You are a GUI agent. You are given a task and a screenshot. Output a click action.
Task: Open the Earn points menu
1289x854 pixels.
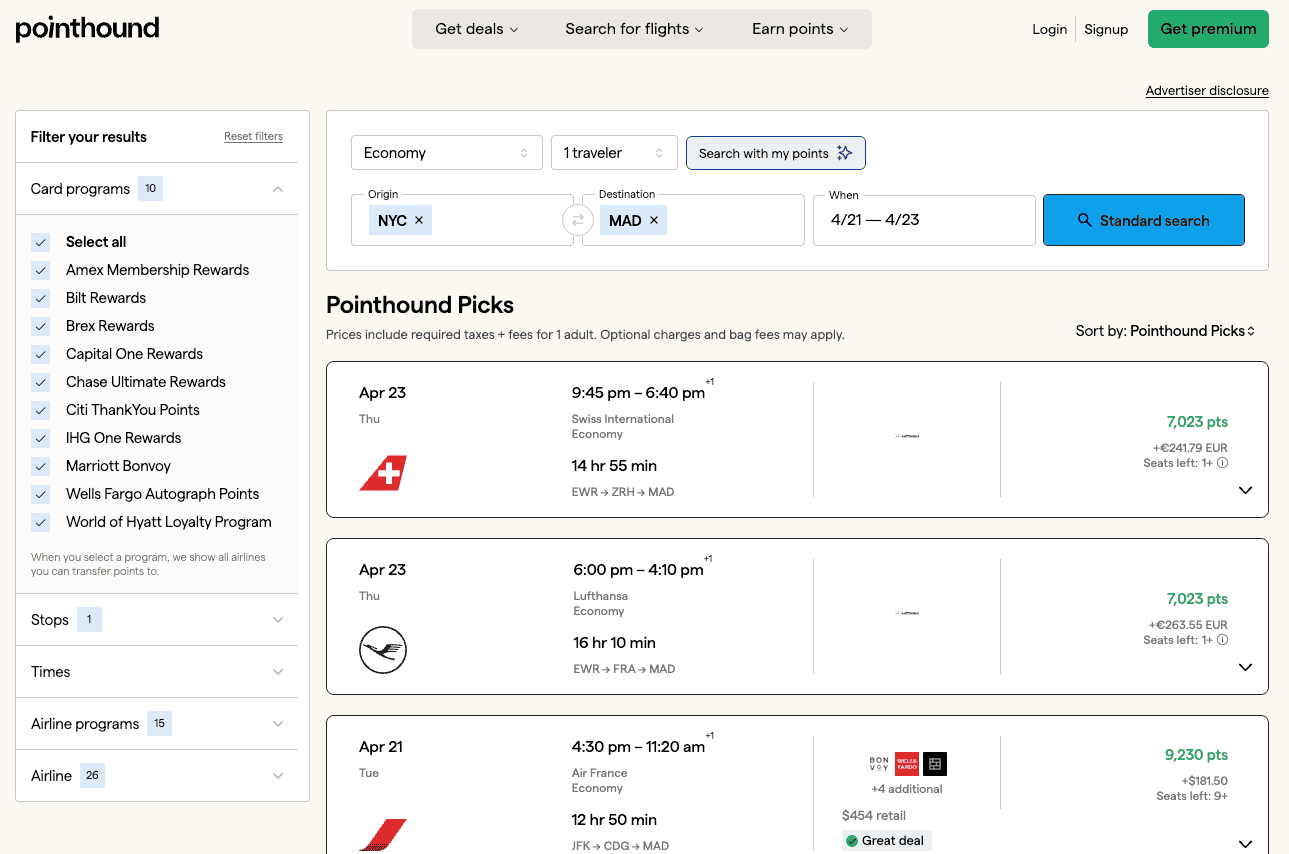point(799,29)
